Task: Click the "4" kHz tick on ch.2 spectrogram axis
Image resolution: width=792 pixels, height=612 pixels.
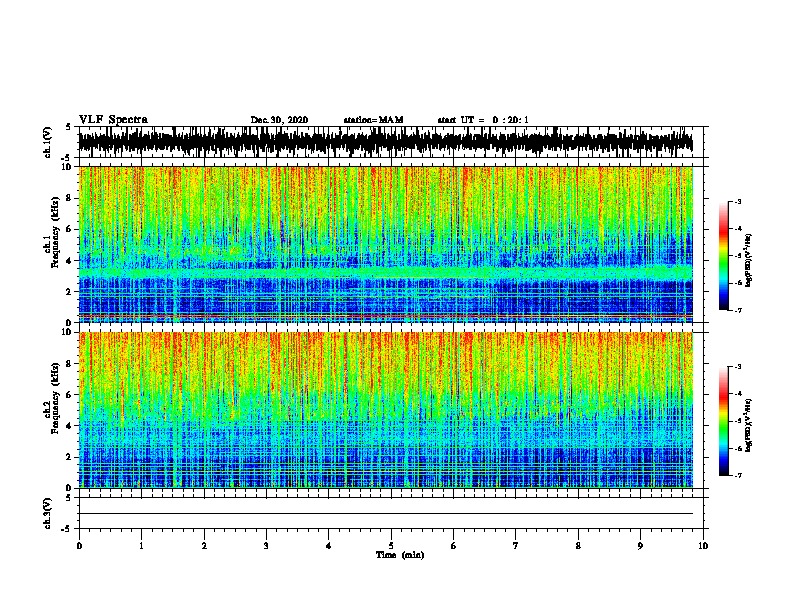Action: (69, 426)
